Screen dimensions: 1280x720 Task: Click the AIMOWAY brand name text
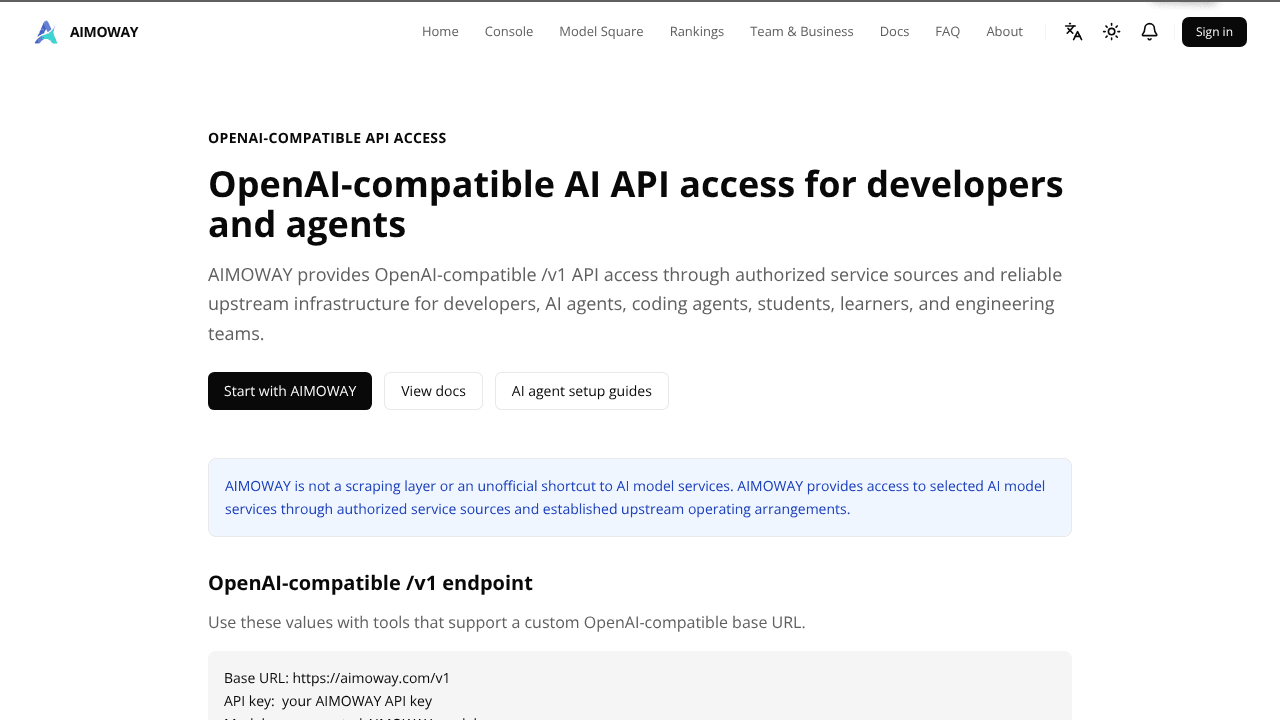click(x=104, y=32)
